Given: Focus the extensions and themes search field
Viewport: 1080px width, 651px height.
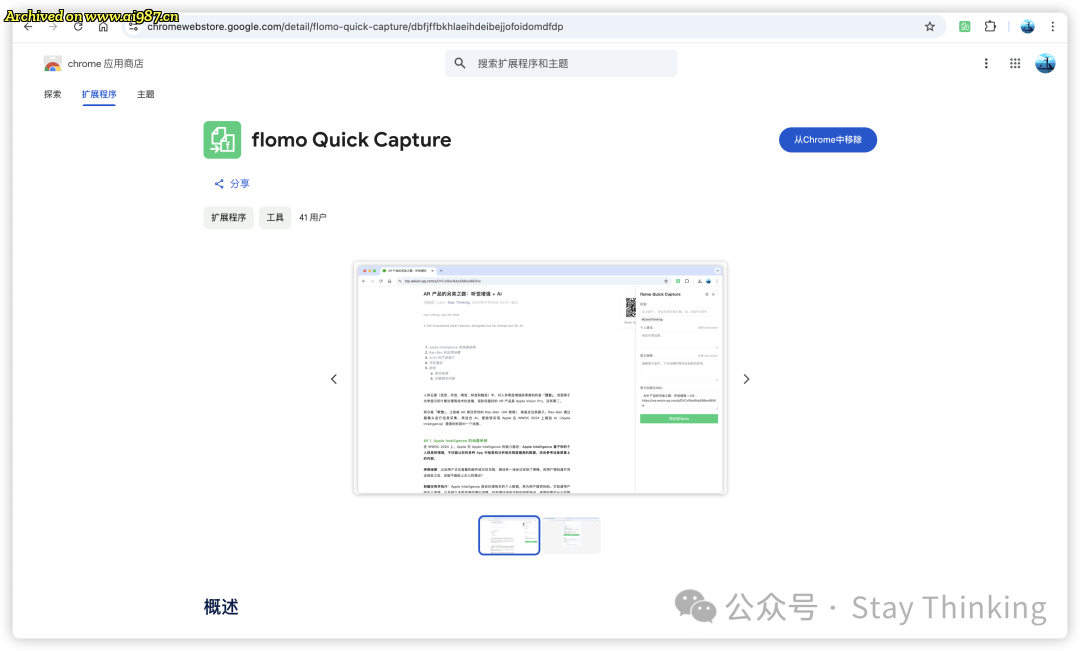Looking at the screenshot, I should click(561, 63).
